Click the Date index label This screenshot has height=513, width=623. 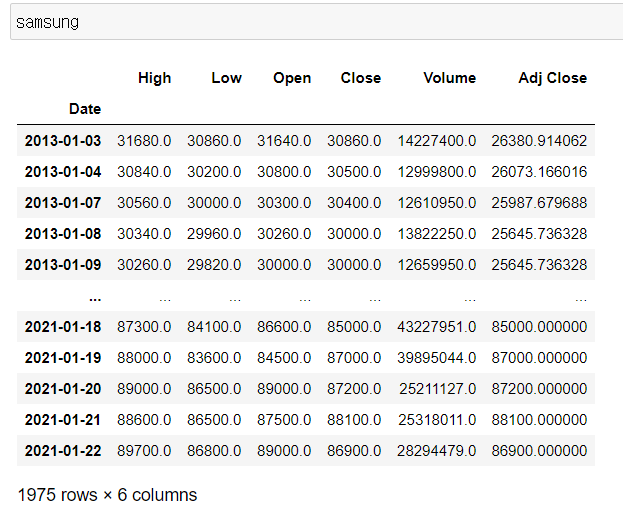pyautogui.click(x=85, y=109)
